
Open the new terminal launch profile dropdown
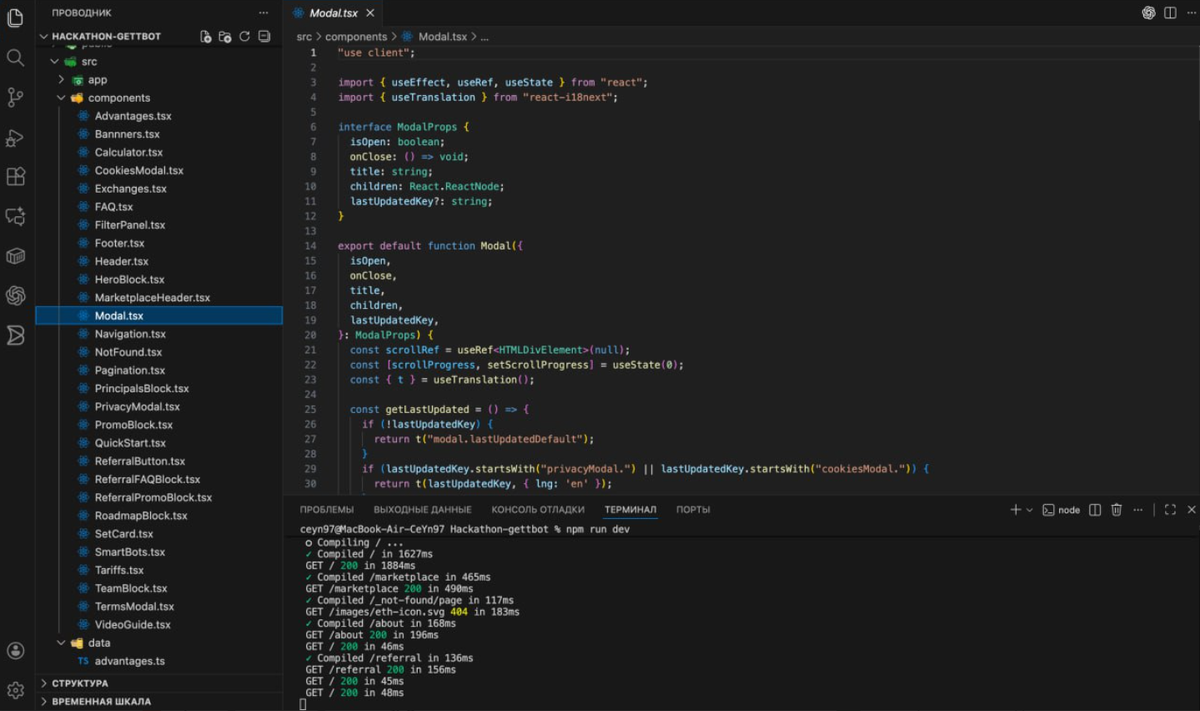[1030, 510]
